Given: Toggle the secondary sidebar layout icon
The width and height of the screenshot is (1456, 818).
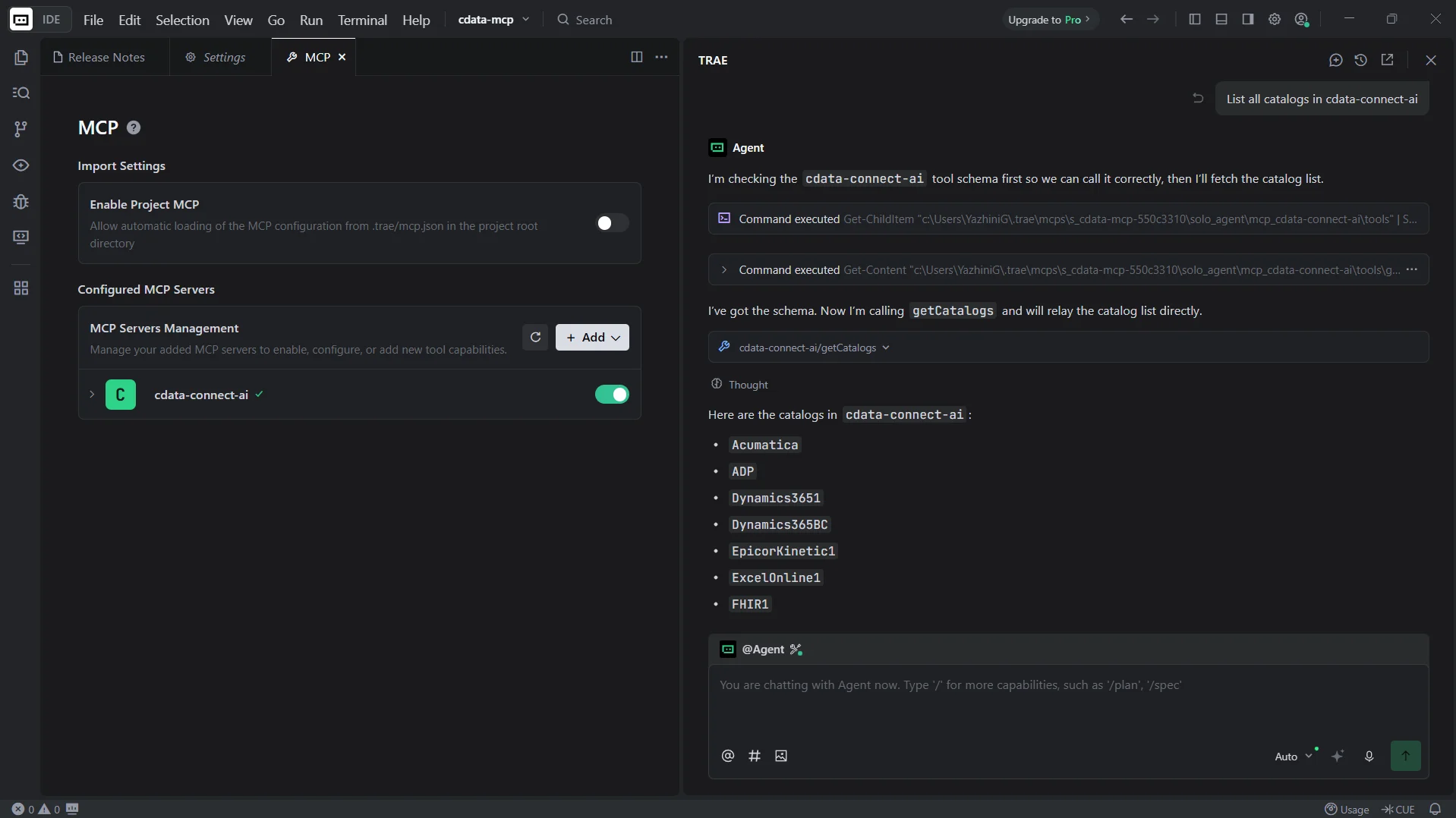Looking at the screenshot, I should click(1248, 20).
